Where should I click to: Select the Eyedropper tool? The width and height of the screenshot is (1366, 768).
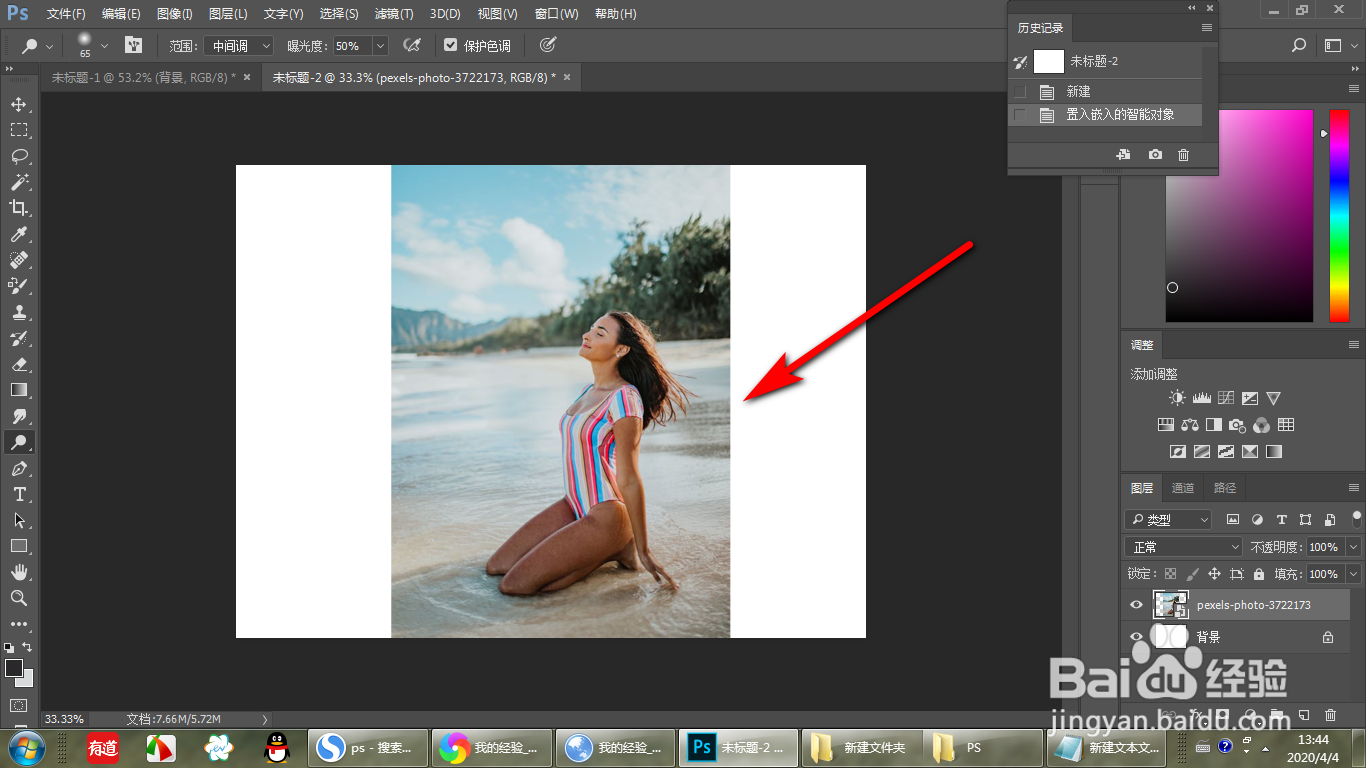[x=19, y=234]
